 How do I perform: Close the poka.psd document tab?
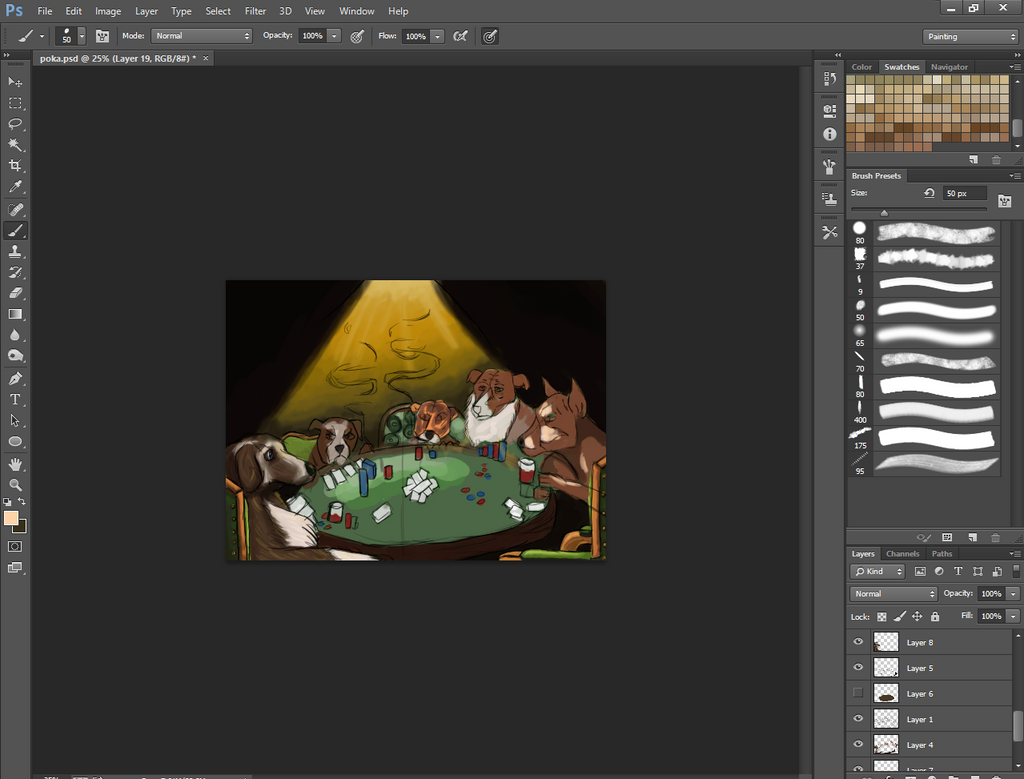click(206, 58)
